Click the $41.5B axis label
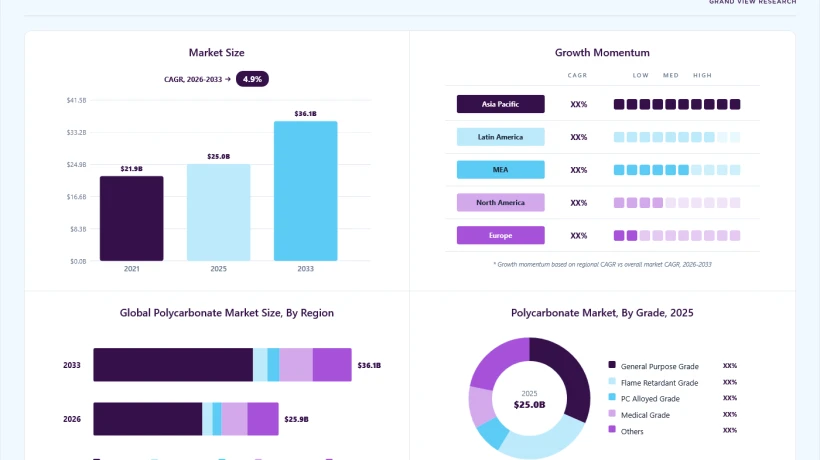 (x=76, y=100)
